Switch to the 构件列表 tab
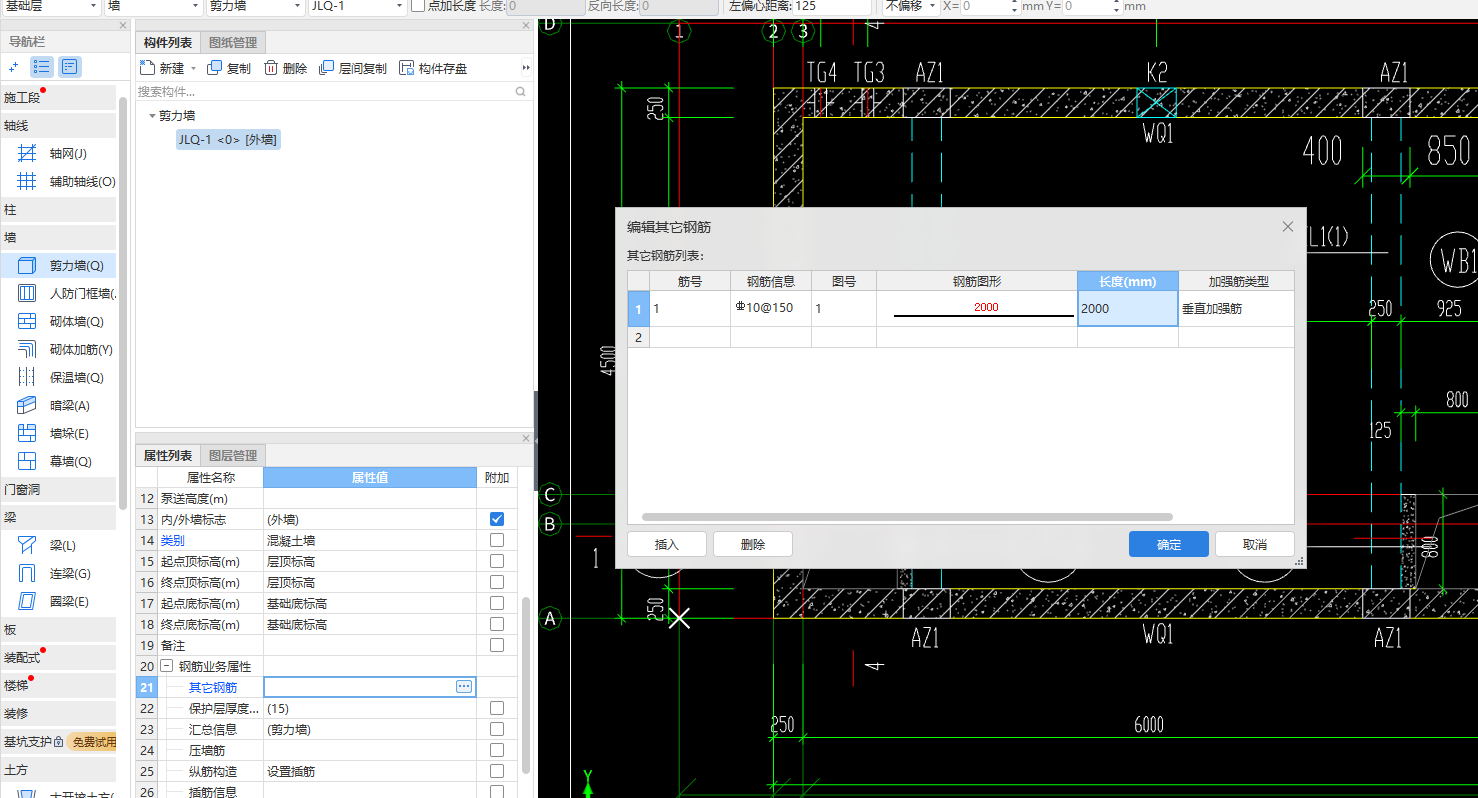This screenshot has height=798, width=1478. [x=167, y=42]
